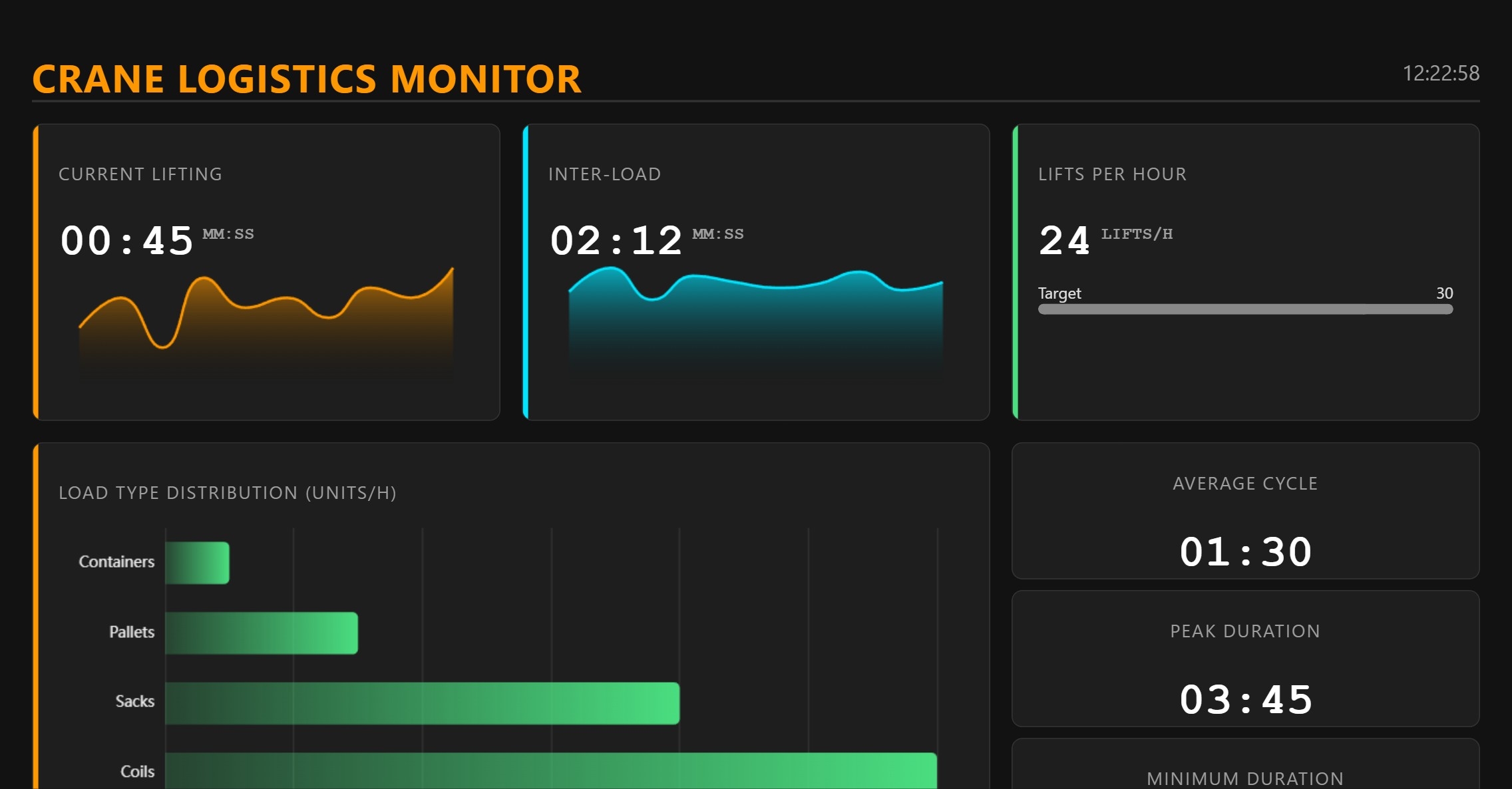
Task: Click the Pallets axis label
Action: (x=132, y=632)
